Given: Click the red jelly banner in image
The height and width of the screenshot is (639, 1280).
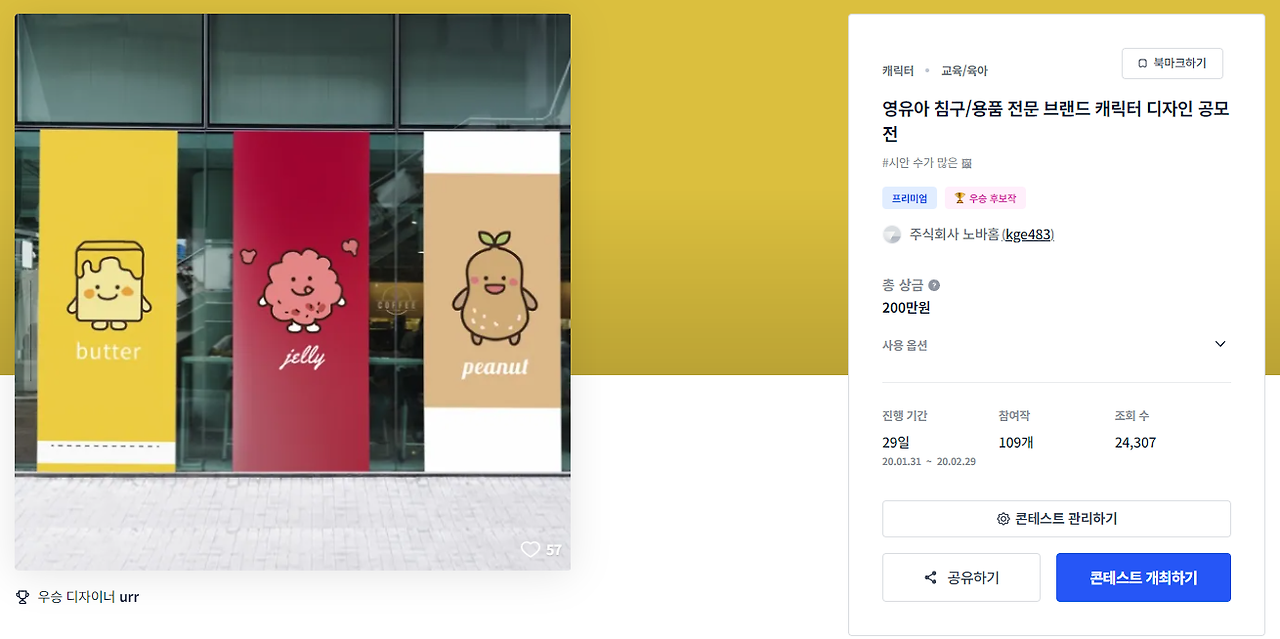Looking at the screenshot, I should (301, 300).
